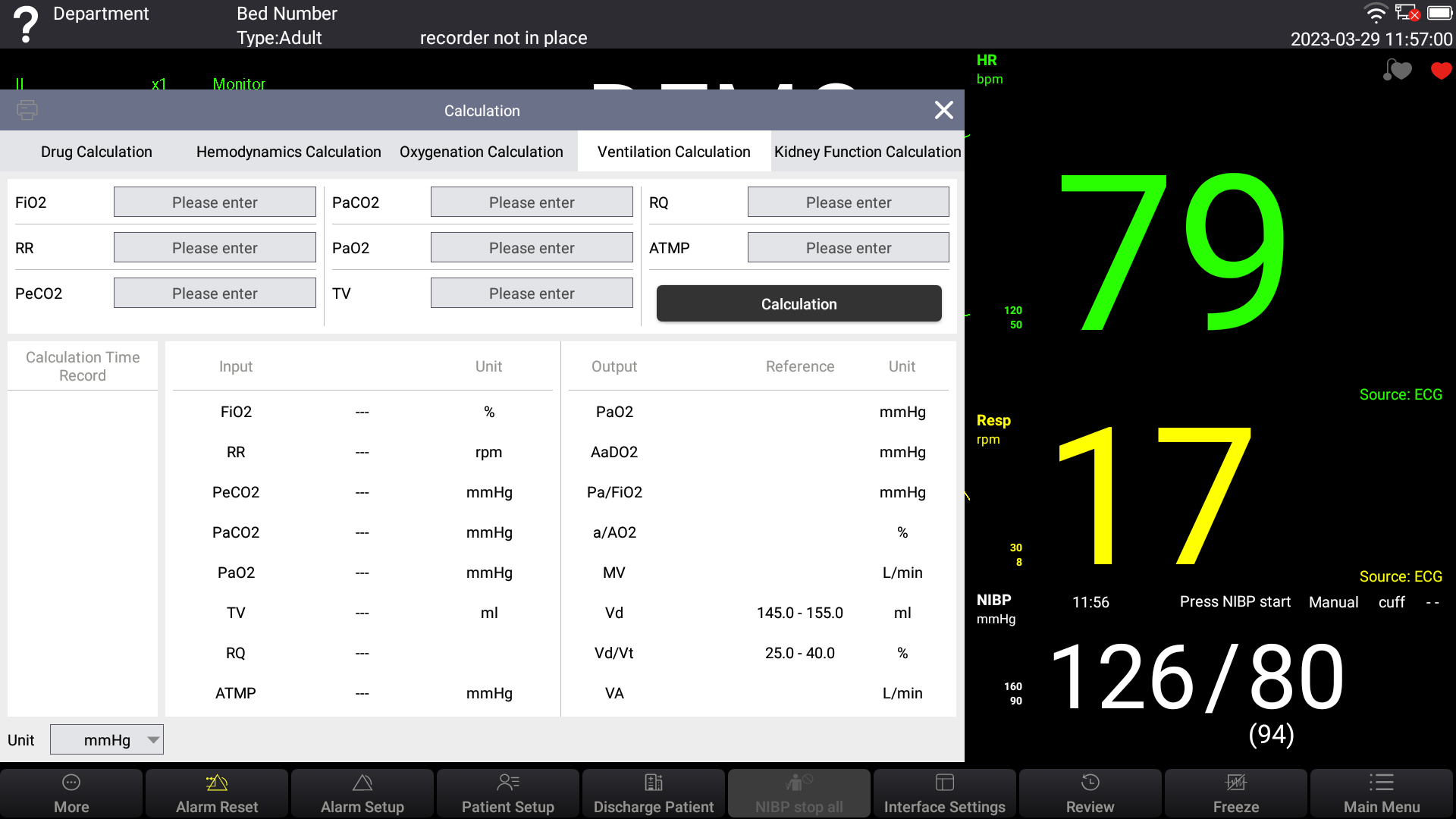Click the Discharge Patient icon
The width and height of the screenshot is (1456, 819).
(654, 783)
